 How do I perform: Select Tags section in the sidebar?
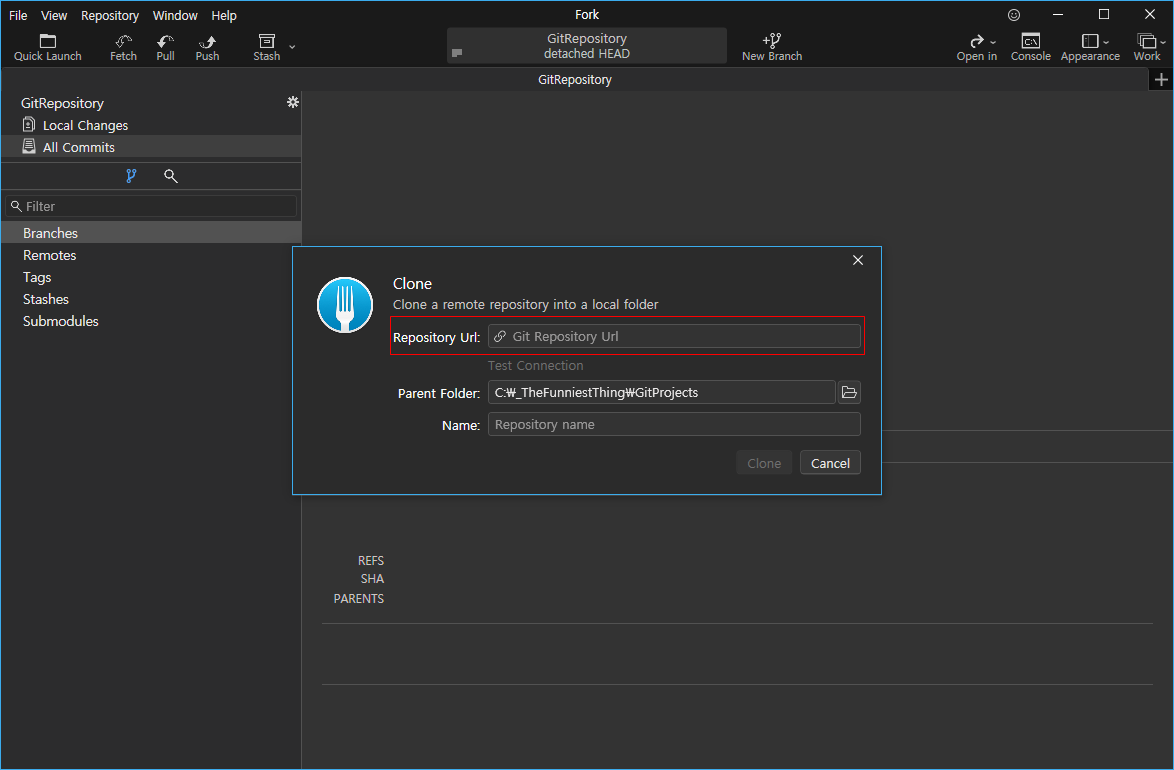tap(150, 277)
